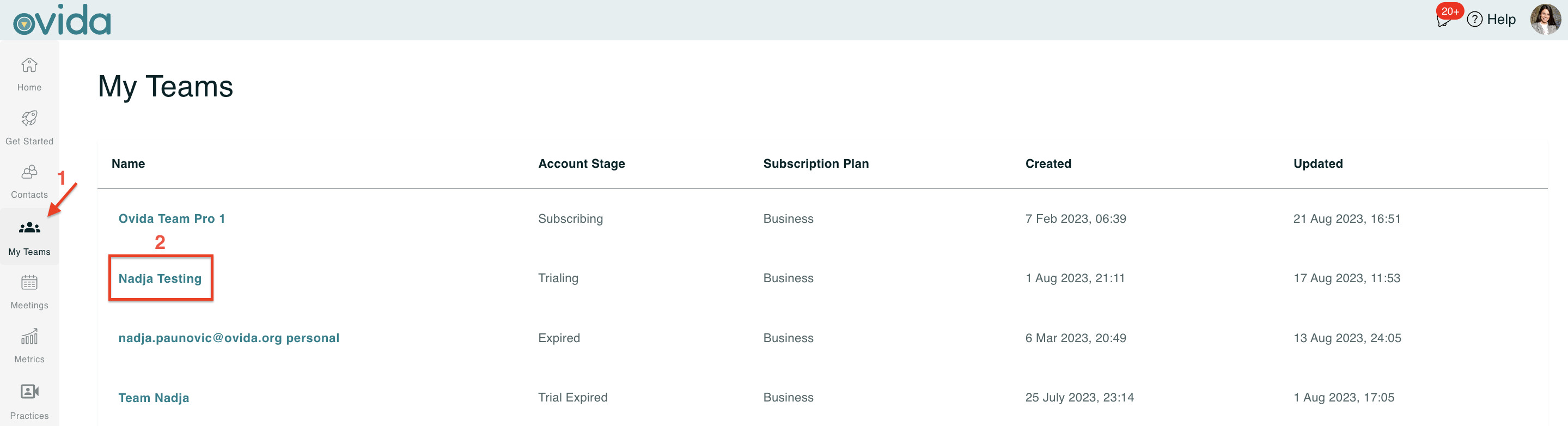1568x426 pixels.
Task: Open the Home sidebar icon
Action: (x=29, y=65)
